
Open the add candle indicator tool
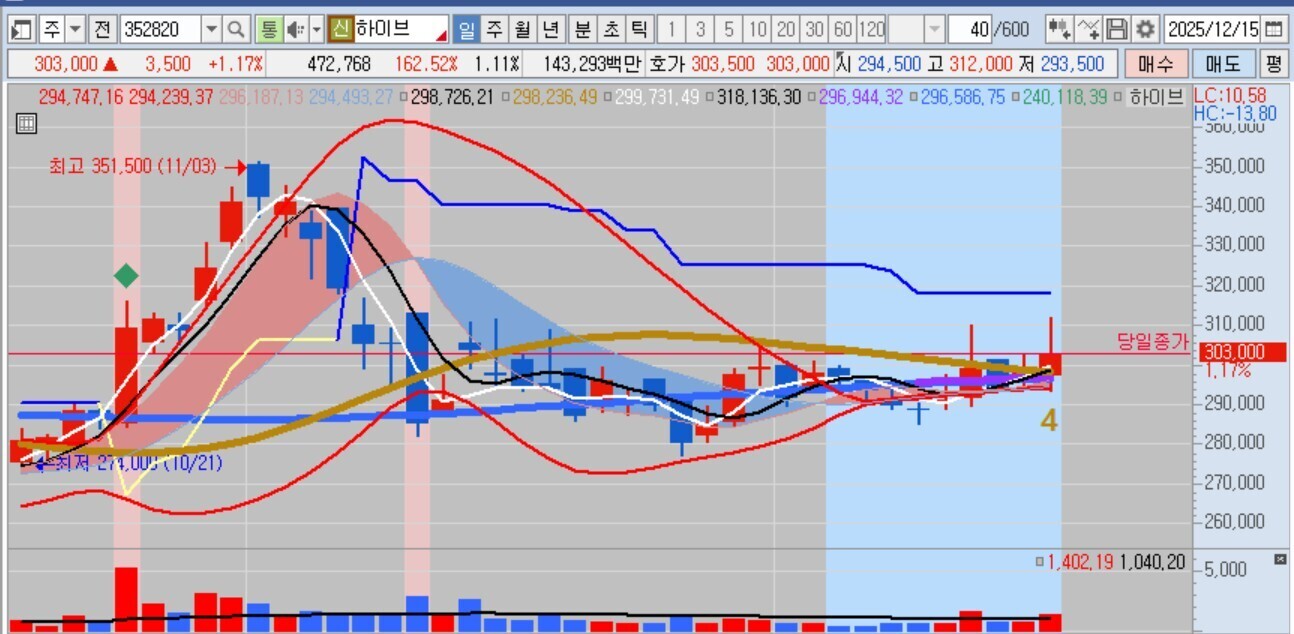click(x=1061, y=29)
